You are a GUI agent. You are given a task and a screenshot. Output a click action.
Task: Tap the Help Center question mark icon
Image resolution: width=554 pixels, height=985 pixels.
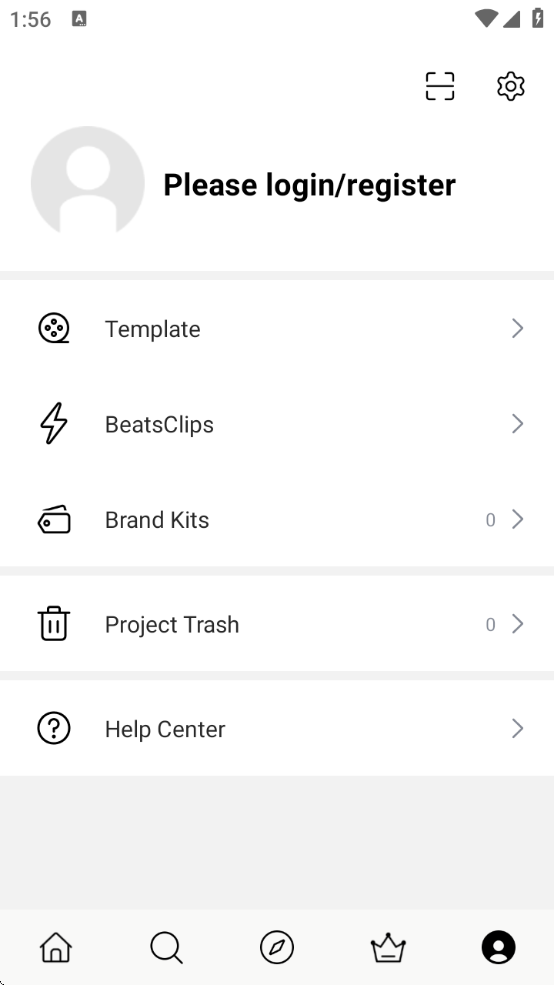coord(54,729)
